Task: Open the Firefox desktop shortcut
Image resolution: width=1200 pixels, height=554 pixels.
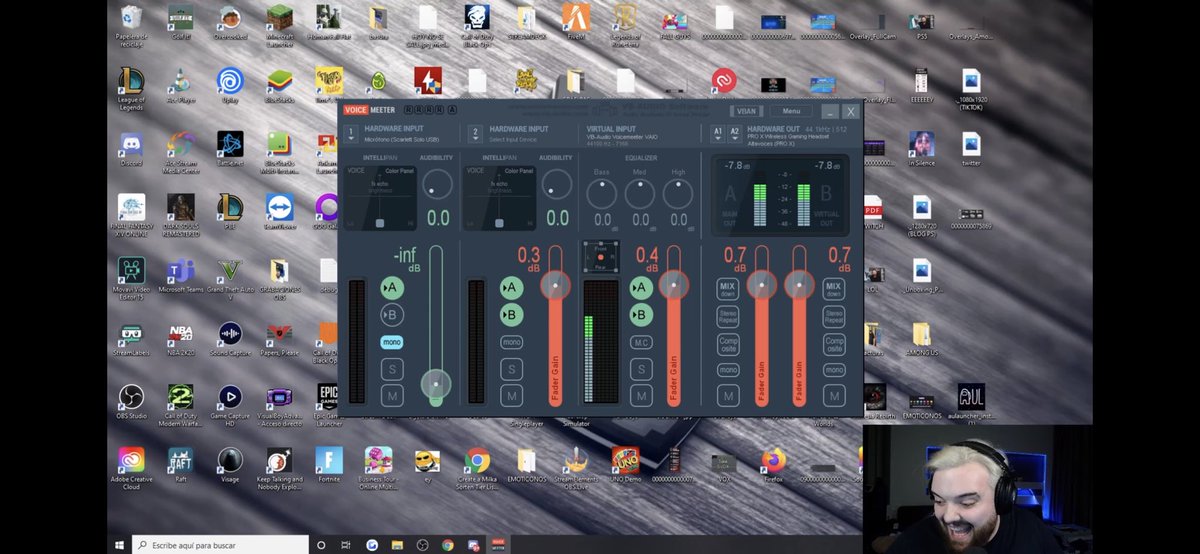Action: (773, 463)
